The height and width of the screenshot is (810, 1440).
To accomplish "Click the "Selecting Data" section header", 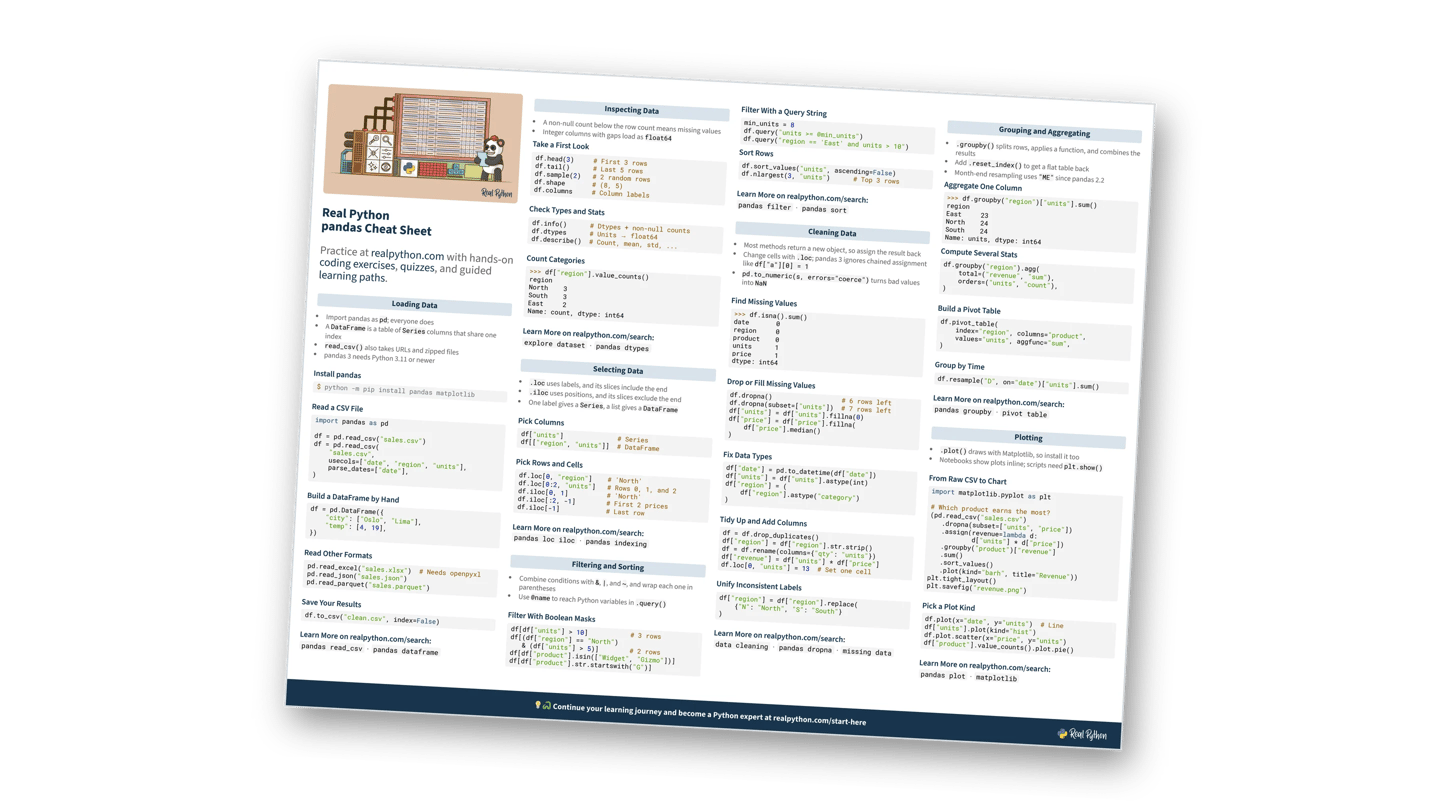I will (618, 370).
